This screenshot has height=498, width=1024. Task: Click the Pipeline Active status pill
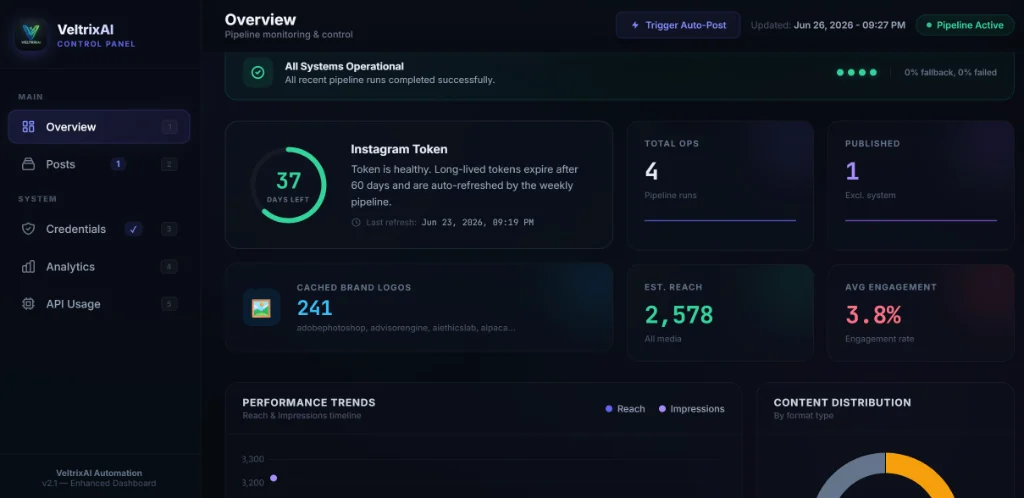(x=965, y=25)
